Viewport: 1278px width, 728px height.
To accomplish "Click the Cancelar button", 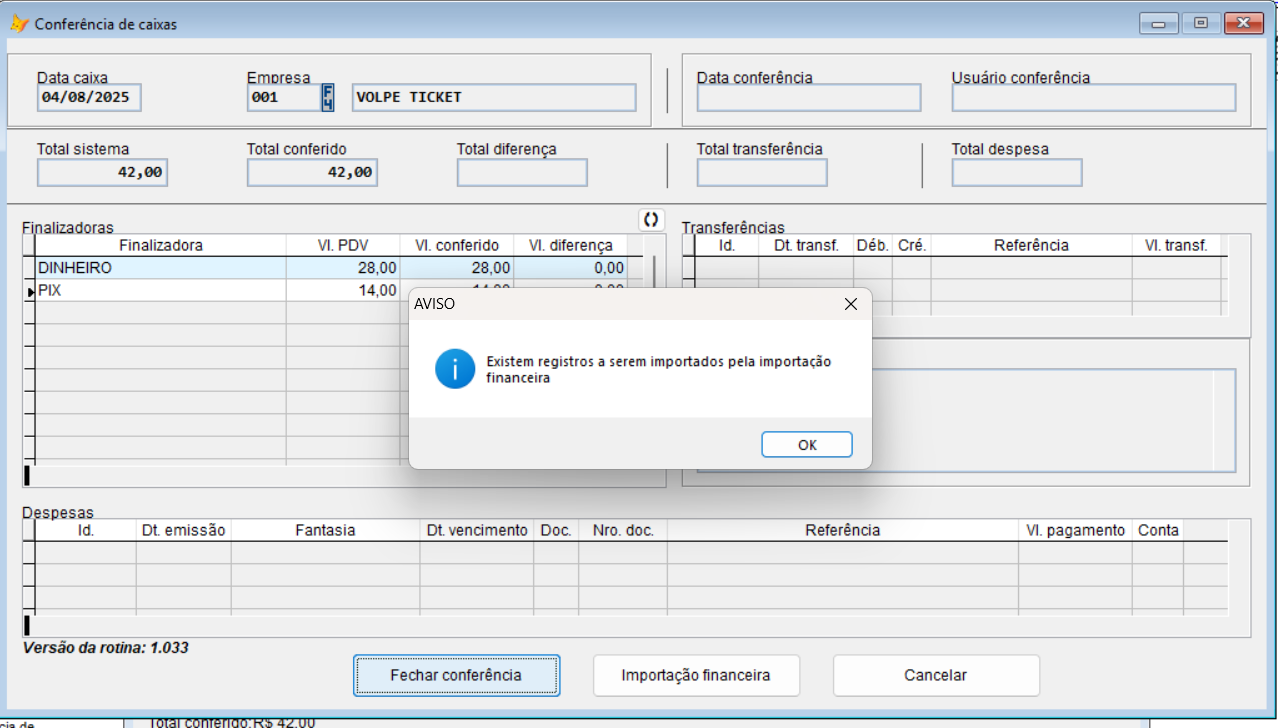I will pyautogui.click(x=935, y=675).
